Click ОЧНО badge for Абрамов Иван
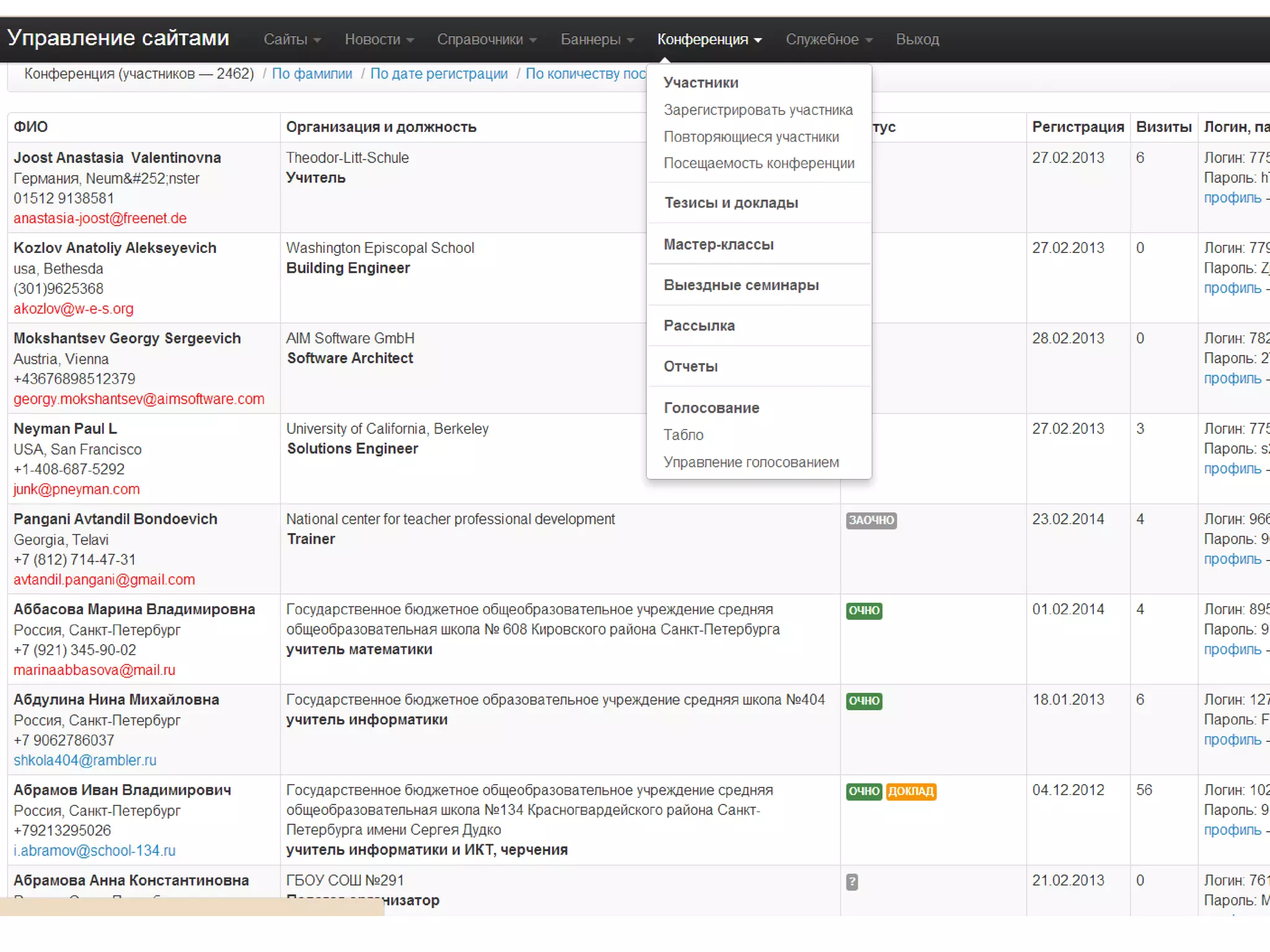The height and width of the screenshot is (952, 1270). (x=864, y=791)
